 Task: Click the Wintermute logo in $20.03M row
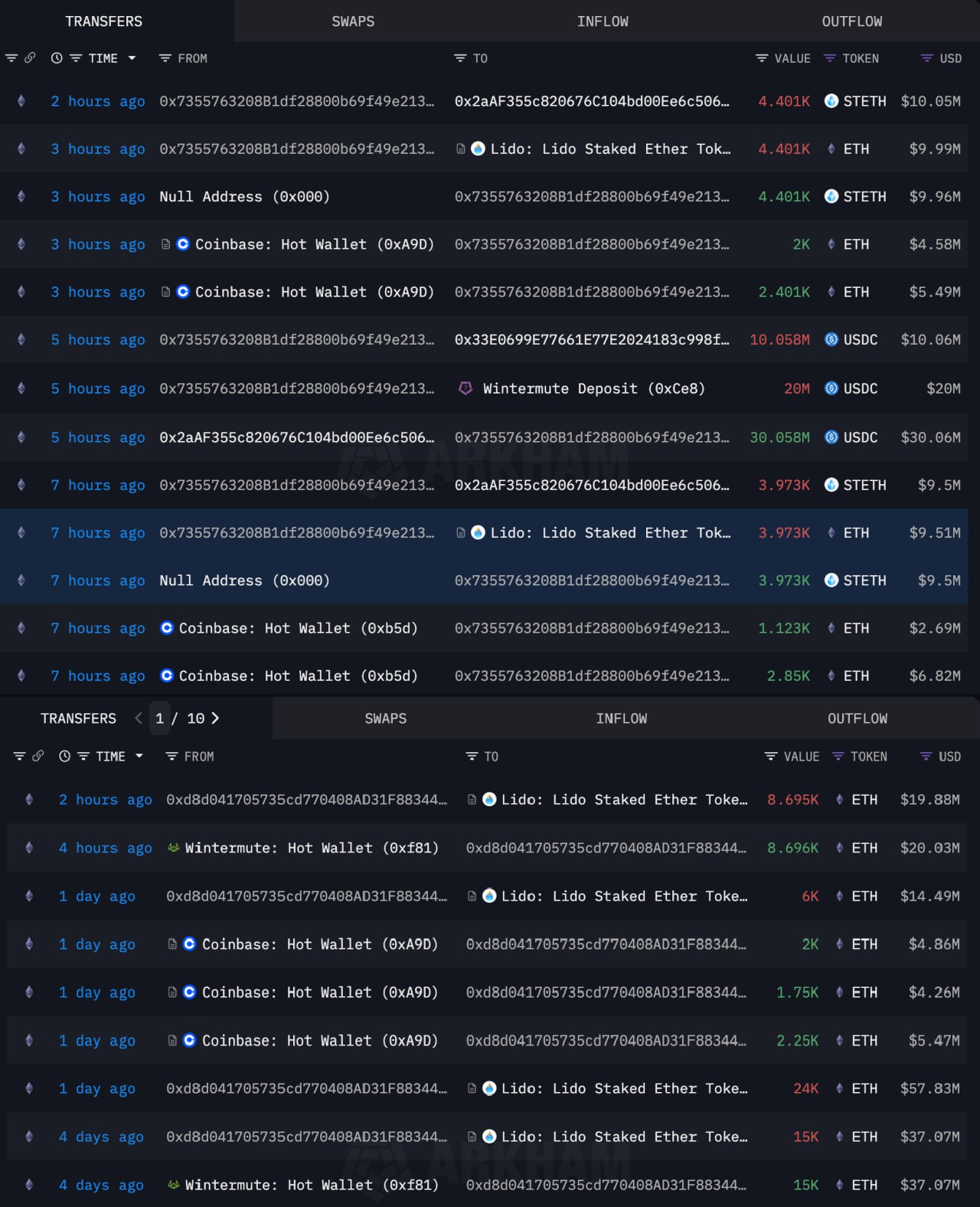coord(174,847)
